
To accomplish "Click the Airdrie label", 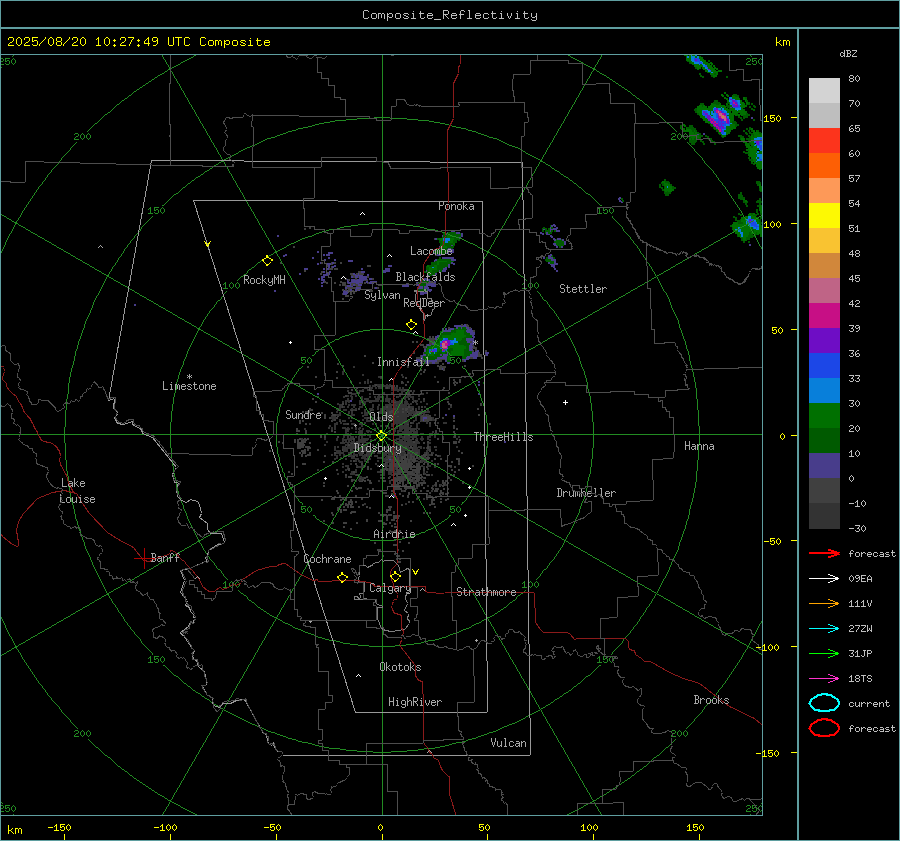I will coord(394,534).
